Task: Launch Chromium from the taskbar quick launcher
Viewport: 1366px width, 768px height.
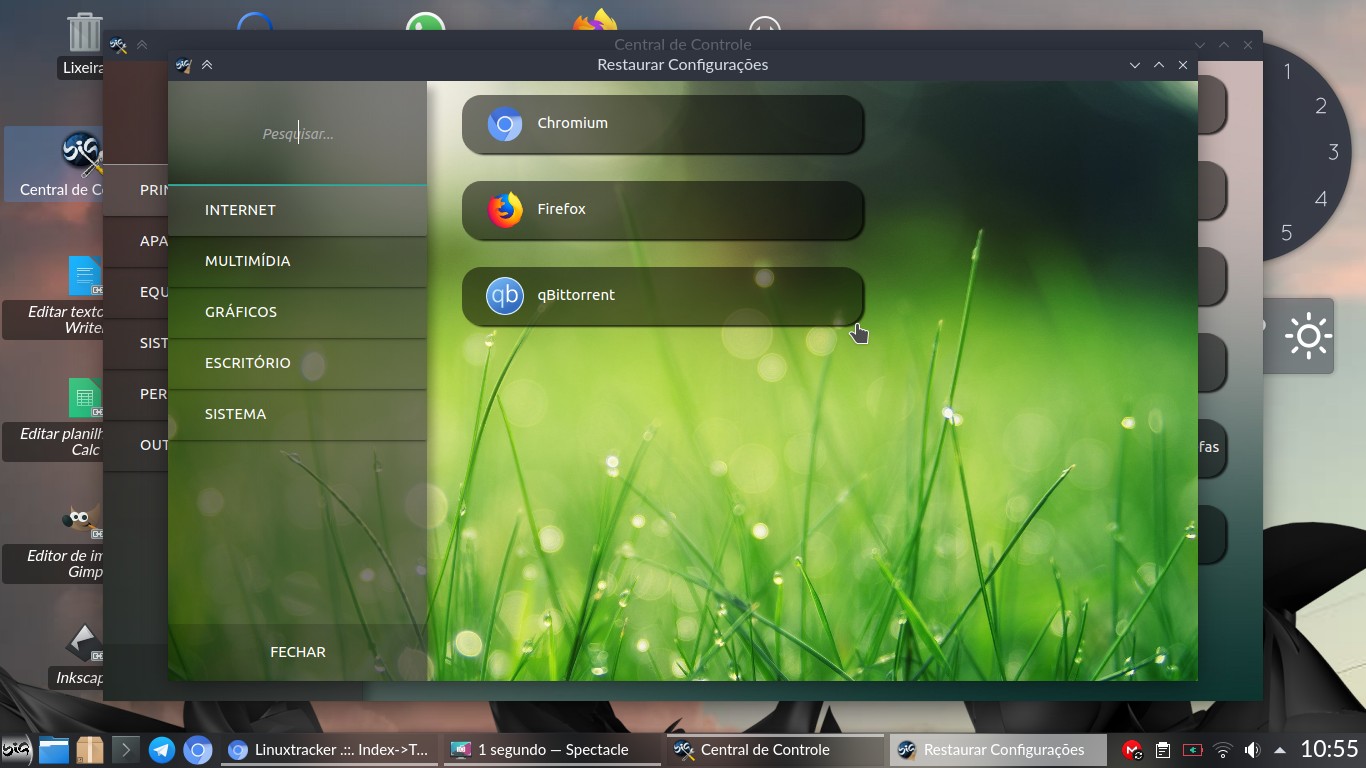Action: tap(197, 749)
